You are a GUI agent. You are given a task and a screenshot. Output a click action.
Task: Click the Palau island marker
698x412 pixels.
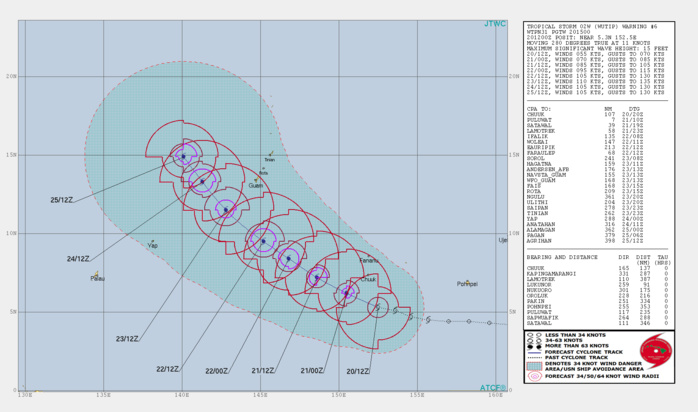click(97, 274)
